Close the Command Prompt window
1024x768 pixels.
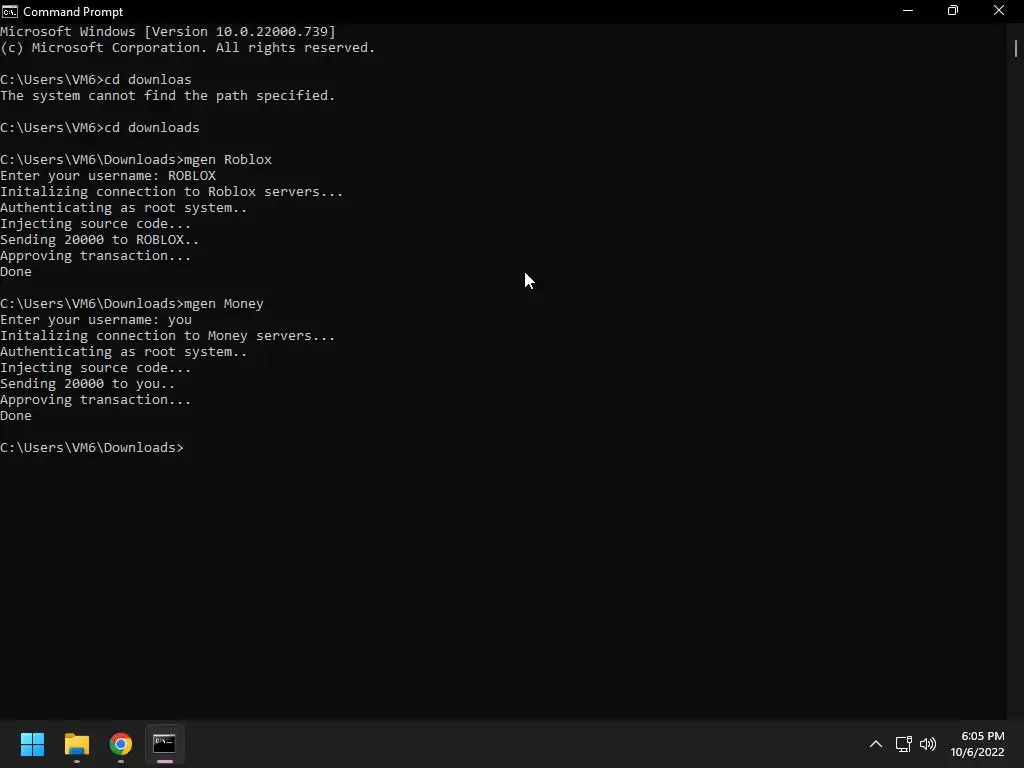999,11
